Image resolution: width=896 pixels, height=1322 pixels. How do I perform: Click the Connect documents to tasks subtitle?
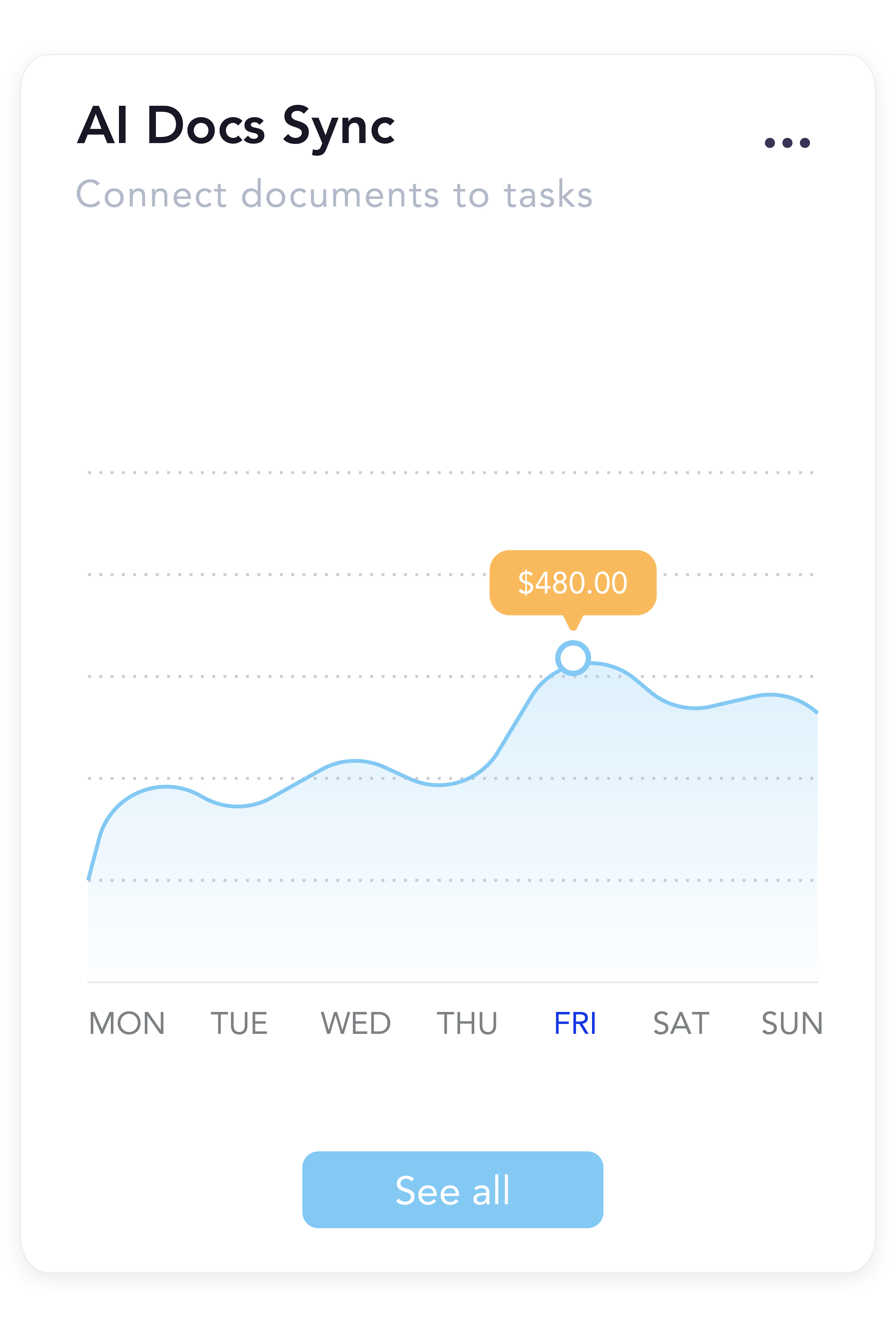(334, 195)
